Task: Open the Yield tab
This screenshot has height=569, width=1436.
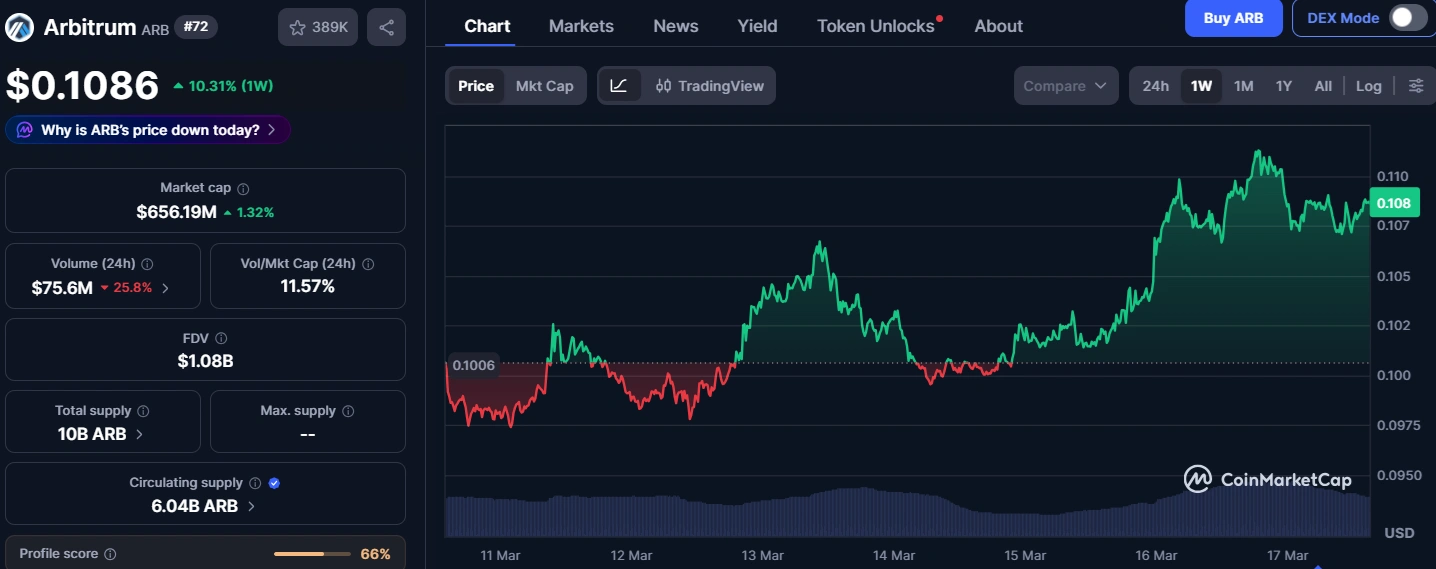Action: 757,26
